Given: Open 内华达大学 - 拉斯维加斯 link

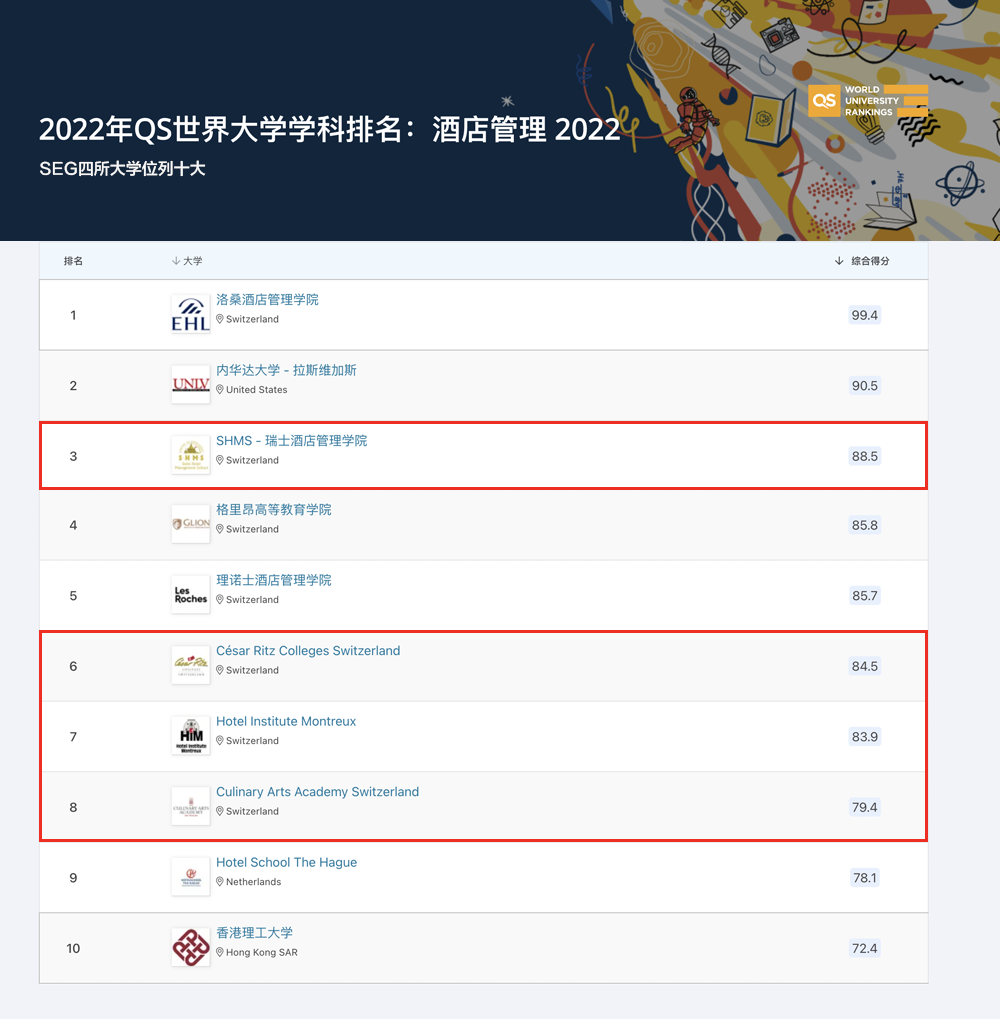Looking at the screenshot, I should click(x=286, y=370).
